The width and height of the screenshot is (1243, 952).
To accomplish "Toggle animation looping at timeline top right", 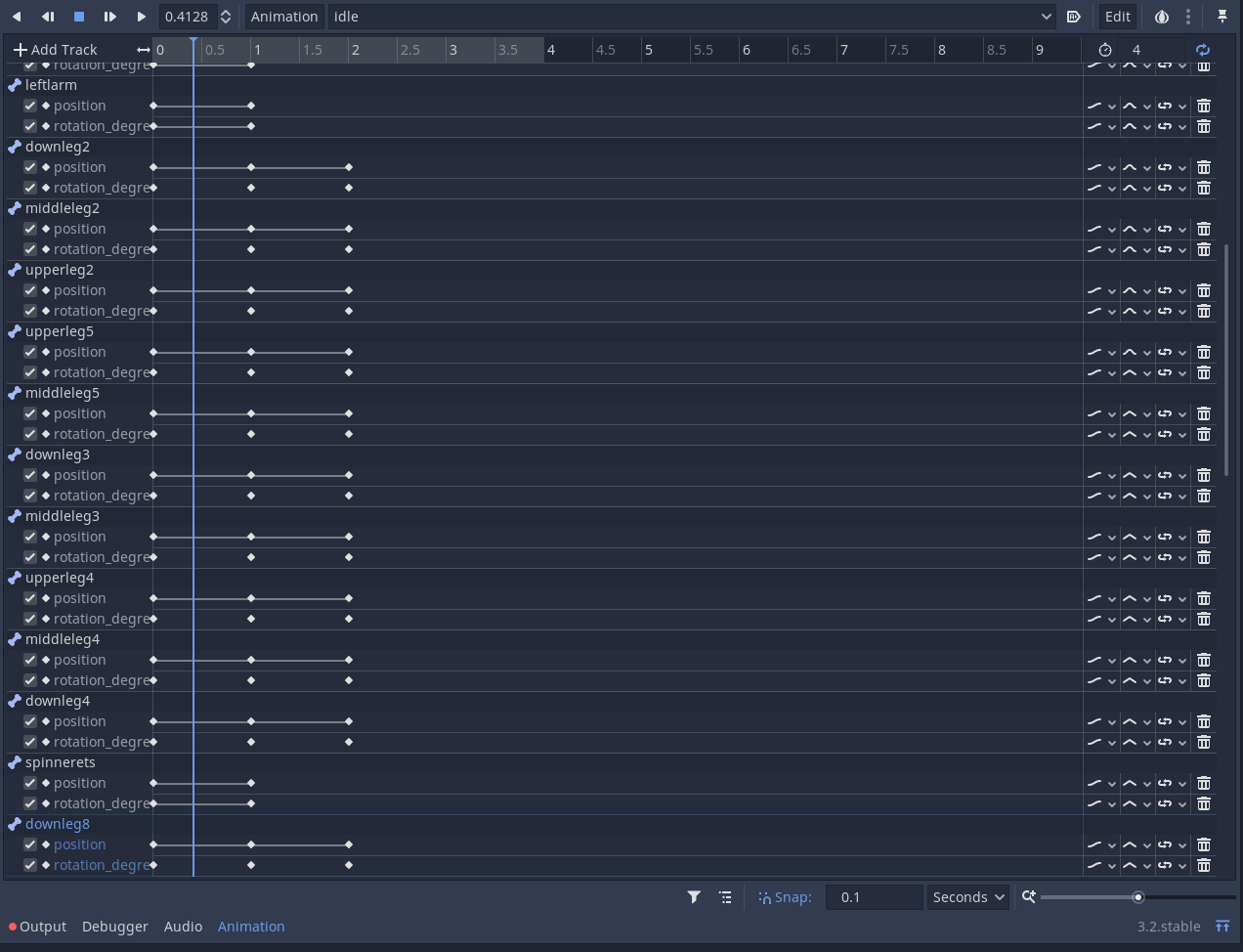I will tap(1203, 49).
